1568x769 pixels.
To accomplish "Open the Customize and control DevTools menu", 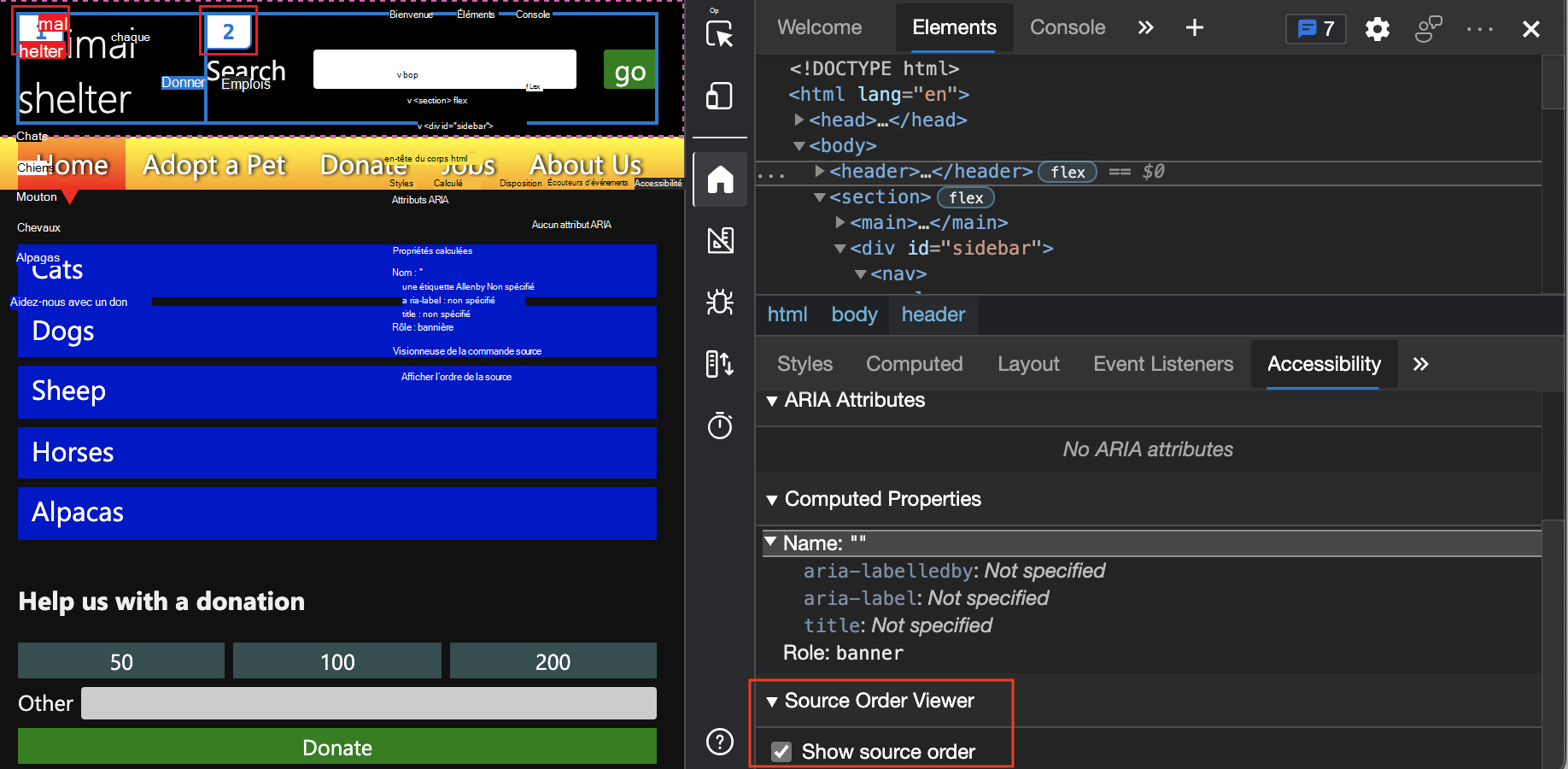I will 1480,29.
